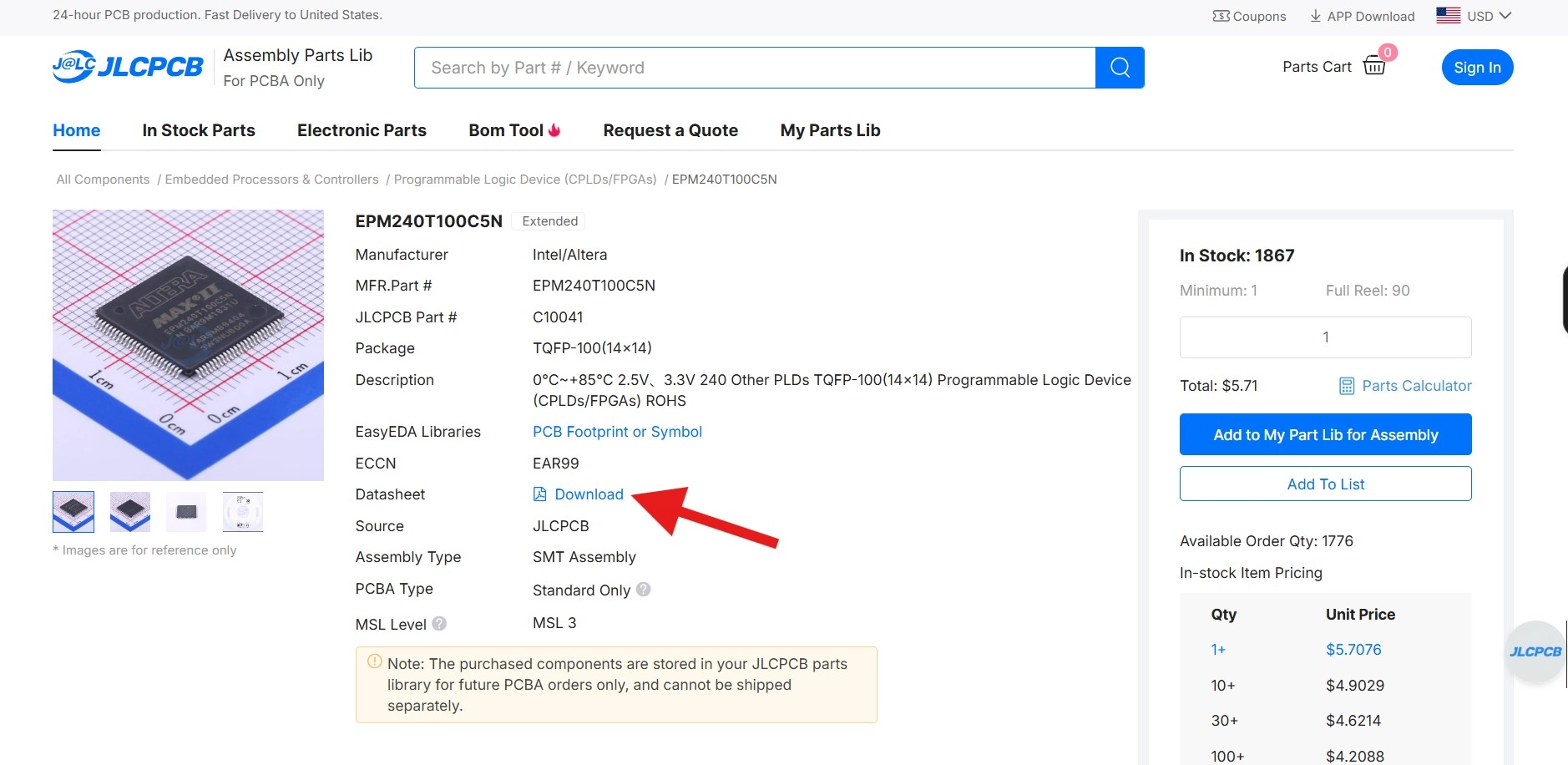Screen dimensions: 1568x765
Task: Click Add to My Part Lib for Assembly
Action: (1325, 434)
